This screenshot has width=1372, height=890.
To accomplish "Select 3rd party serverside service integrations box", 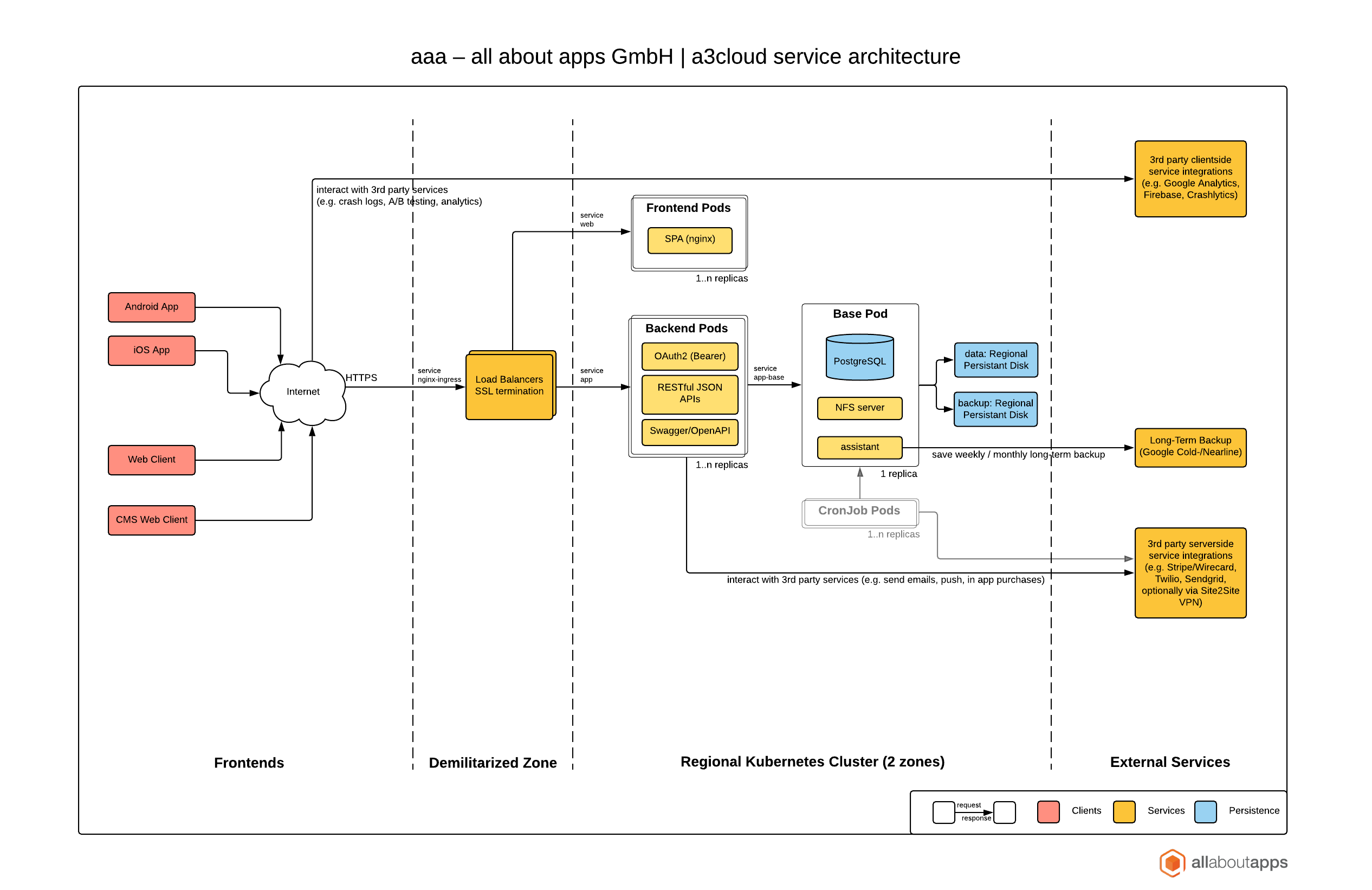I will coord(1190,572).
